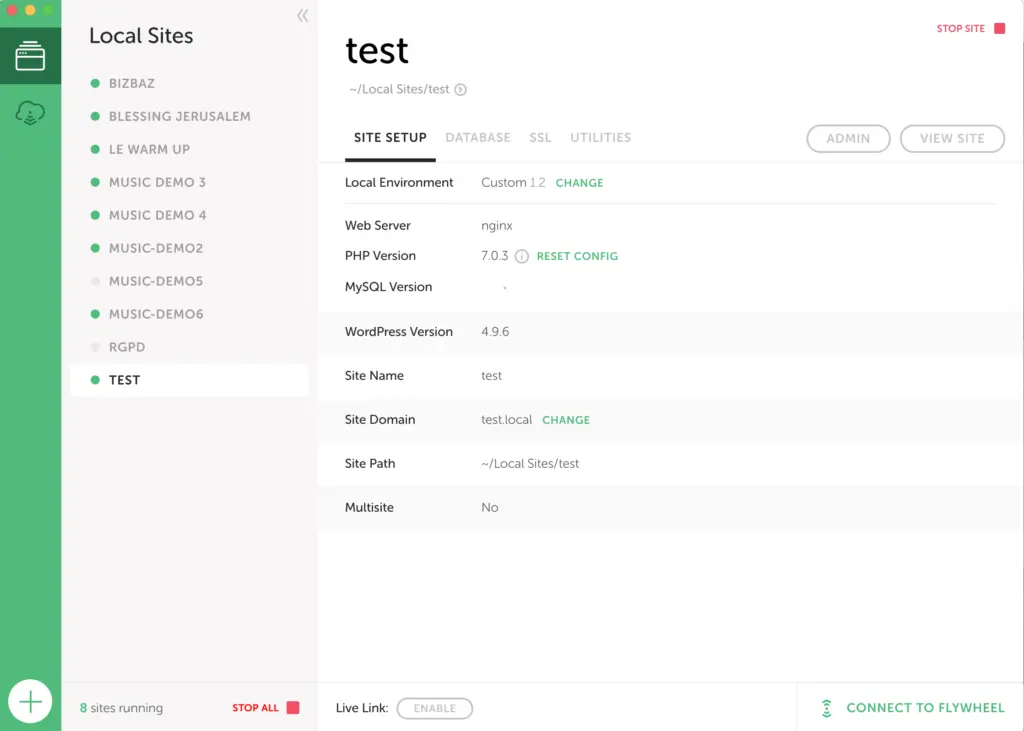Click the status dot next to RGPD
This screenshot has width=1024, height=731.
click(95, 347)
